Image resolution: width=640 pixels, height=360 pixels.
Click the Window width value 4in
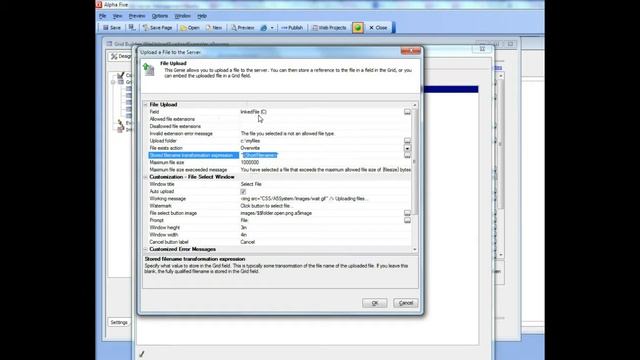[244, 235]
